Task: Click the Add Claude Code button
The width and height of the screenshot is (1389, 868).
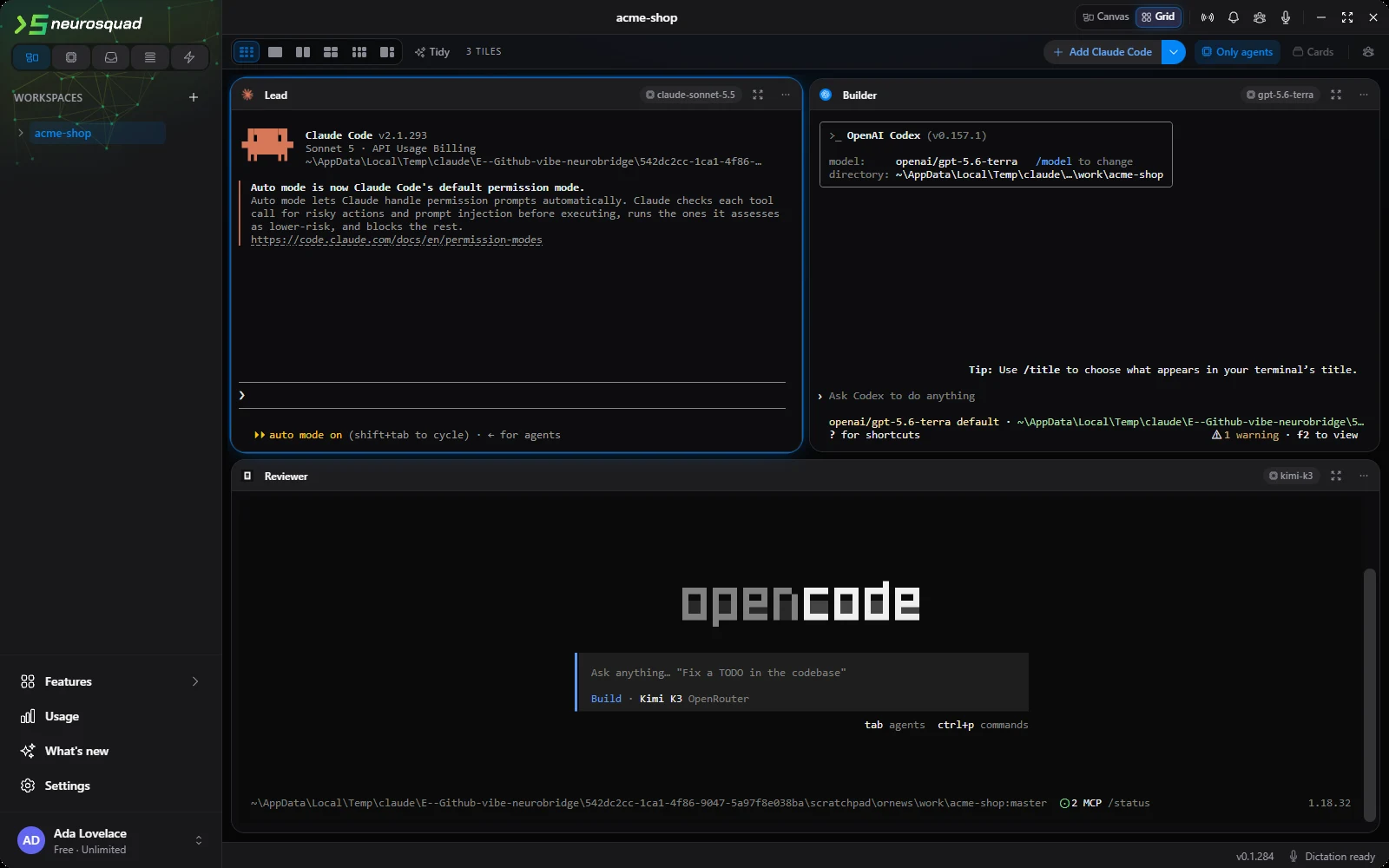Action: click(x=1103, y=52)
